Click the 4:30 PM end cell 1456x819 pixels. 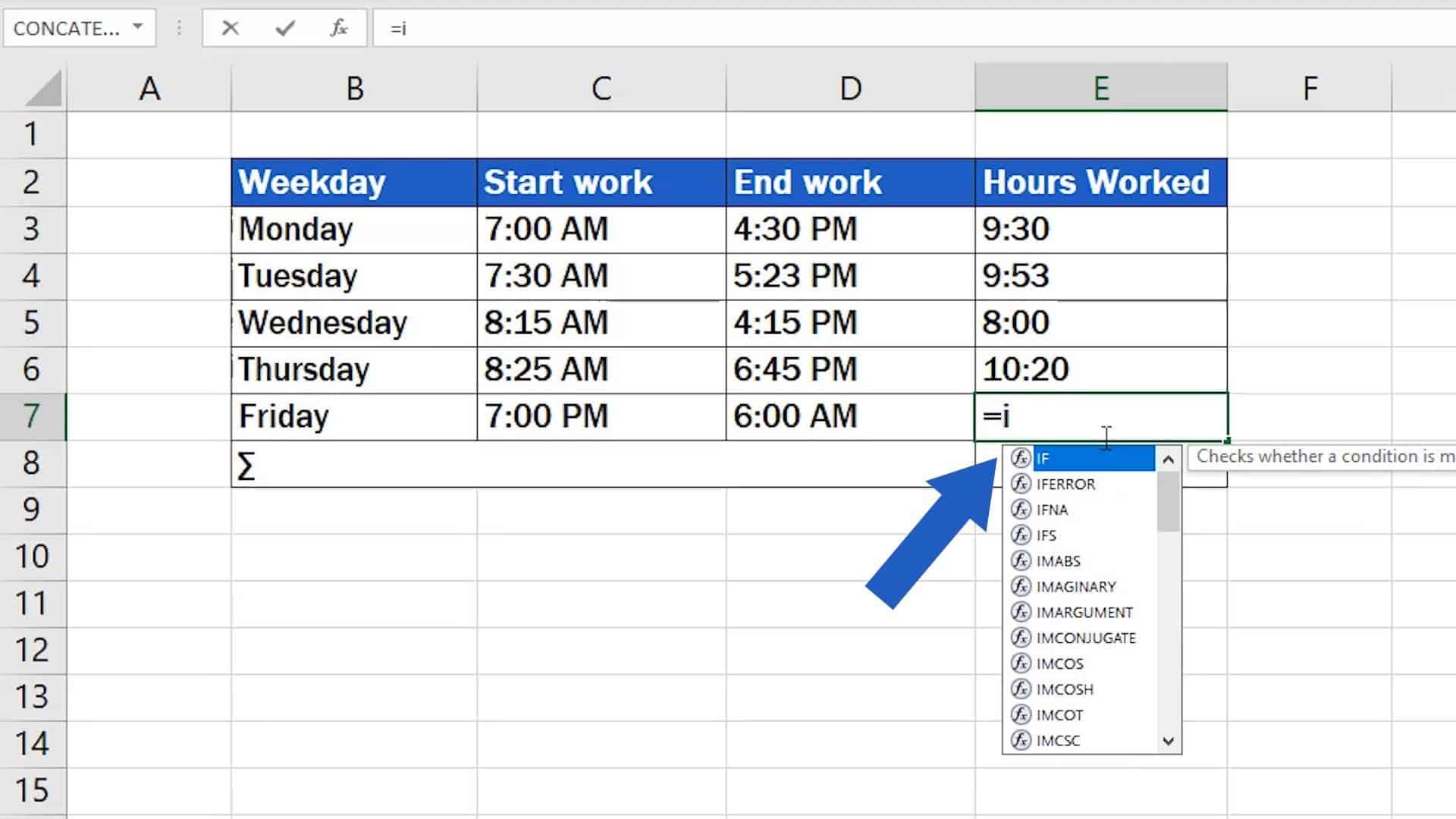pyautogui.click(x=850, y=229)
